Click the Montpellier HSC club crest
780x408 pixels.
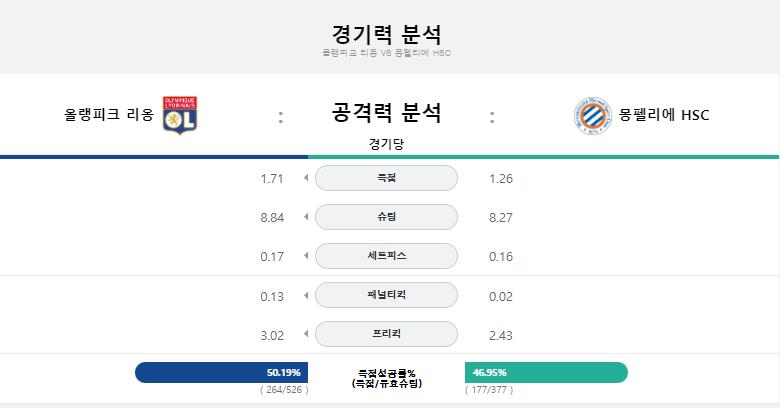coord(592,115)
